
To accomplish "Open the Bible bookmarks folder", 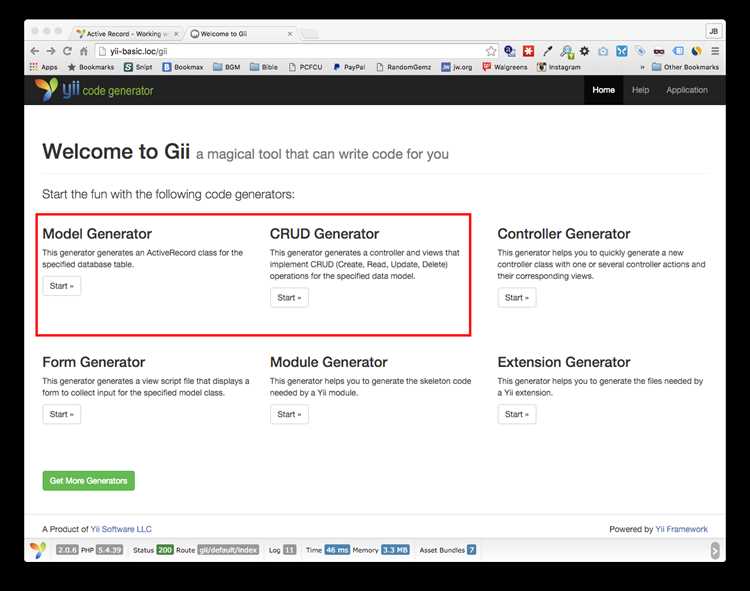I will pos(264,67).
